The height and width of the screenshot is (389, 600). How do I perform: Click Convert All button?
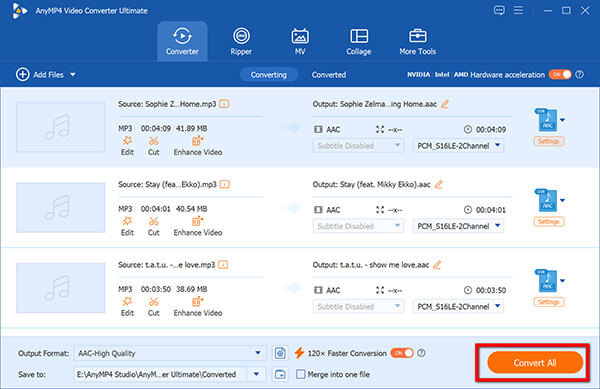tap(535, 363)
